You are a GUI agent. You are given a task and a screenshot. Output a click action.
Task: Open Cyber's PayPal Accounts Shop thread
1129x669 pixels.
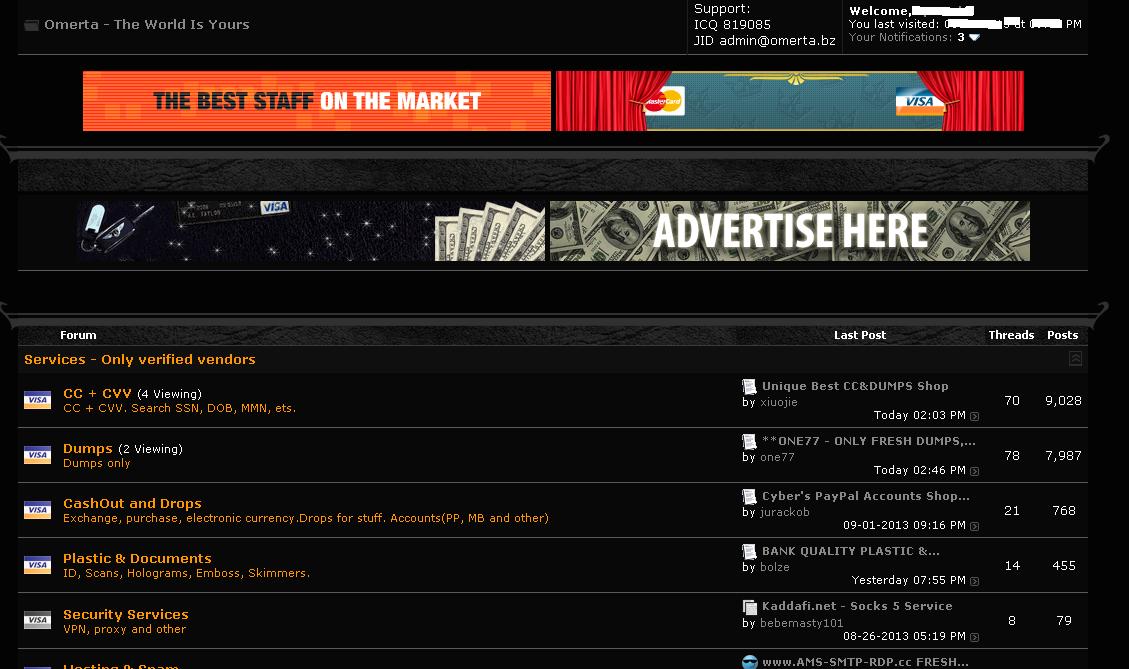click(865, 496)
